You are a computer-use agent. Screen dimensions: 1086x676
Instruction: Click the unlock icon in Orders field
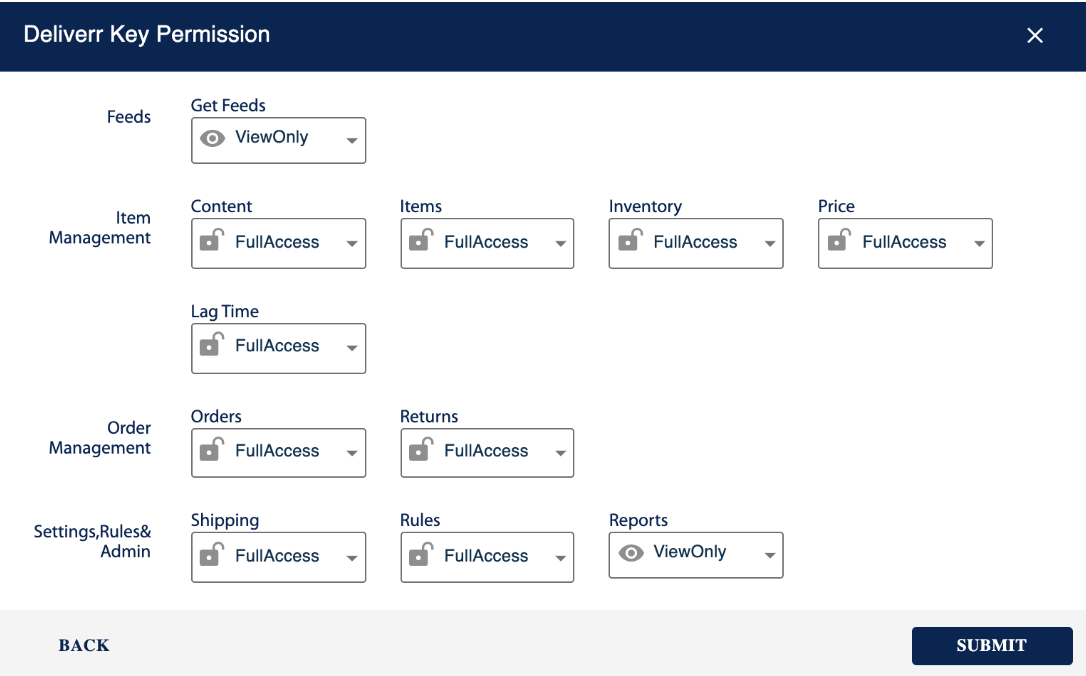[x=211, y=449]
